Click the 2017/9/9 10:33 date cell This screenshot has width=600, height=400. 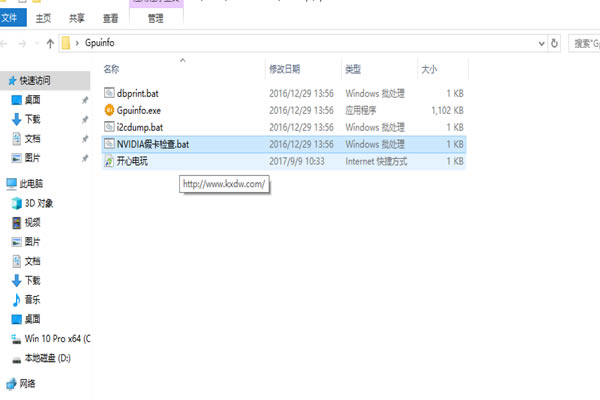coord(297,161)
